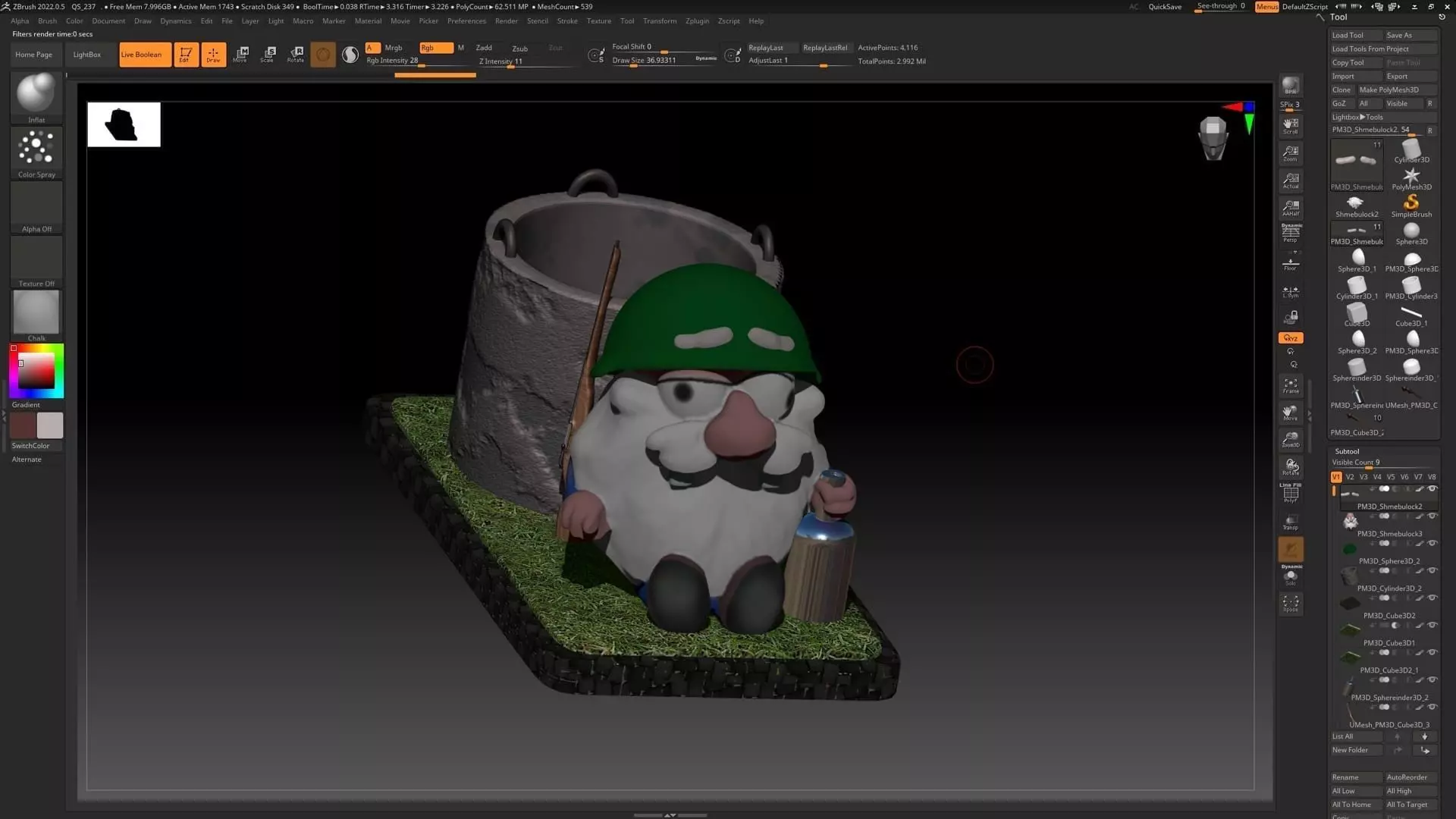Open the Stroke menu
1456x819 pixels.
566,21
